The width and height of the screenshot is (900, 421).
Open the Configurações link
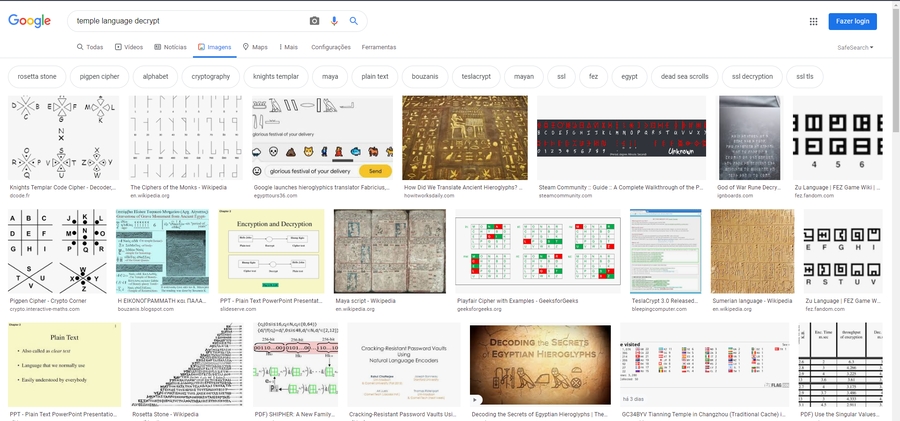tap(331, 47)
